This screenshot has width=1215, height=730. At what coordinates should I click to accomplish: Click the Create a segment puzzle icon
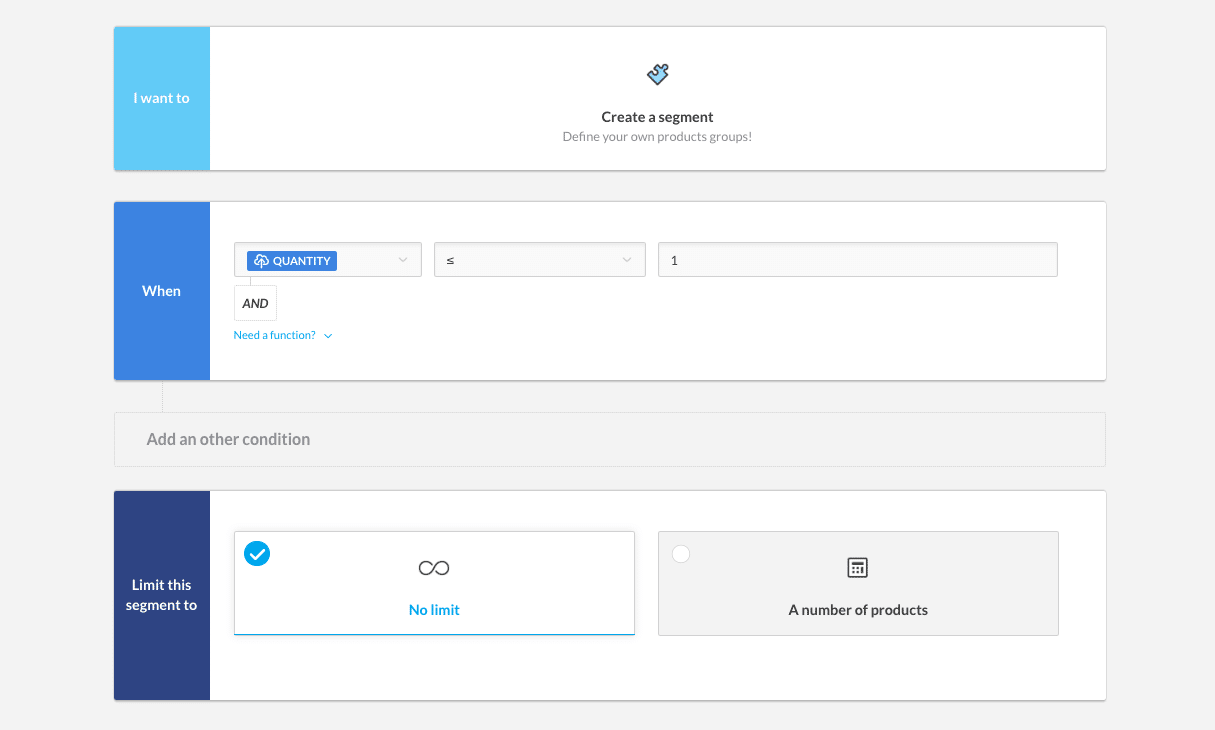(658, 74)
